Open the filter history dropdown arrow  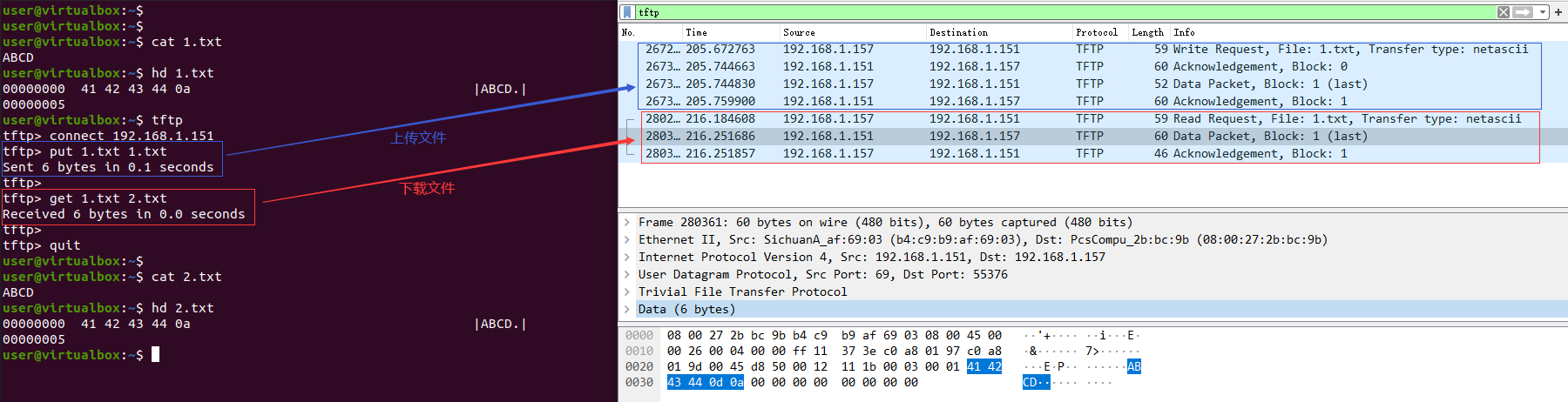click(1543, 12)
